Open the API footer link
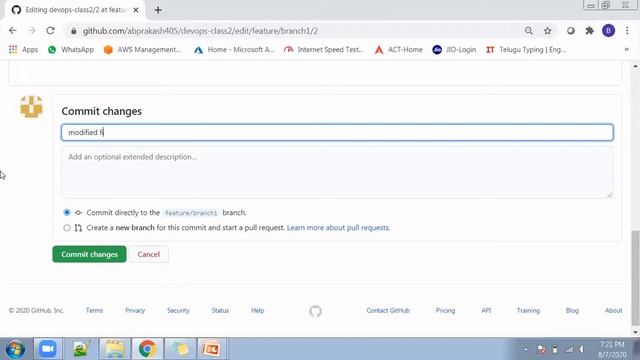This screenshot has height=360, width=640. [x=486, y=311]
